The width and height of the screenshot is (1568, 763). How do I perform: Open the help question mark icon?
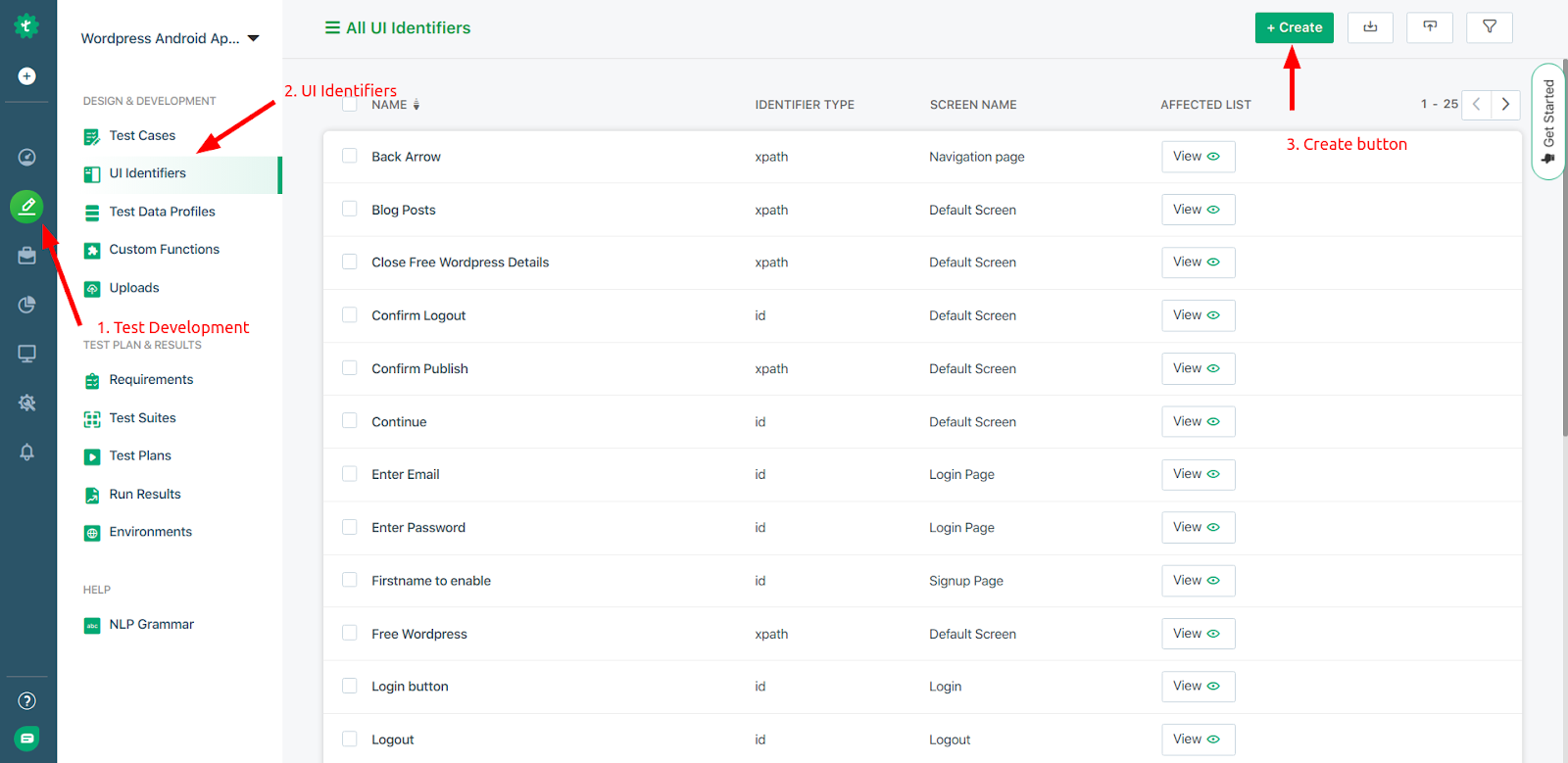[27, 700]
